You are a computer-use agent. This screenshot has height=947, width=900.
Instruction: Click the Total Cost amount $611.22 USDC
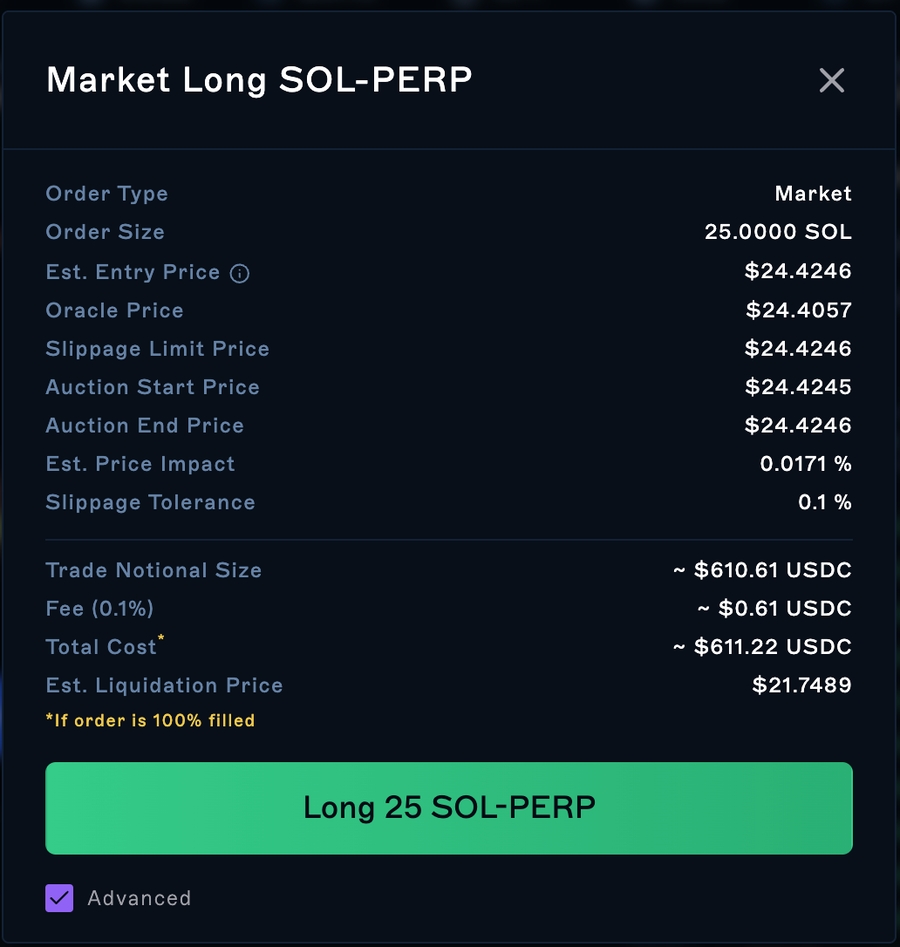[762, 647]
